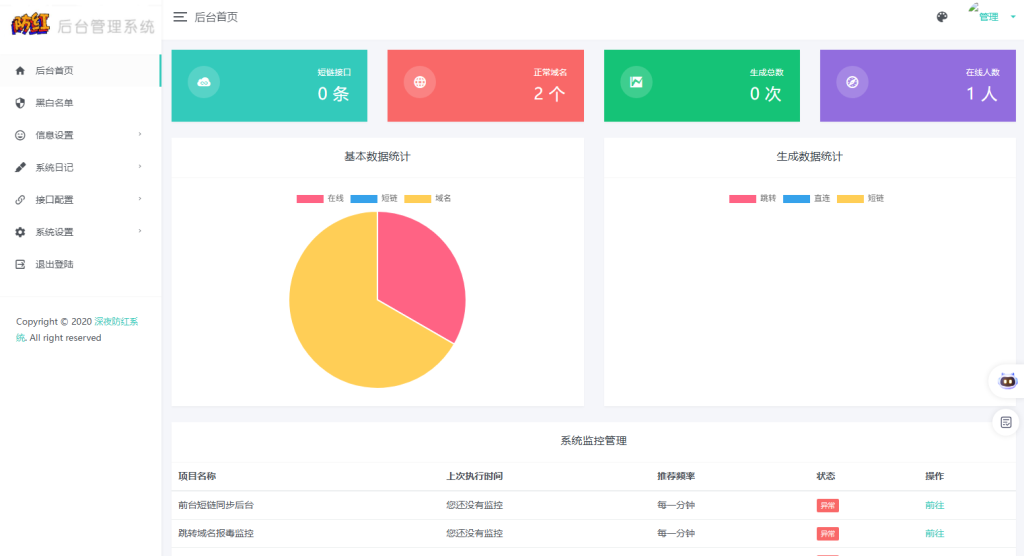The height and width of the screenshot is (556, 1024).
Task: Toggle 跳转 legend in 生成数据统计 chart
Action: (752, 198)
